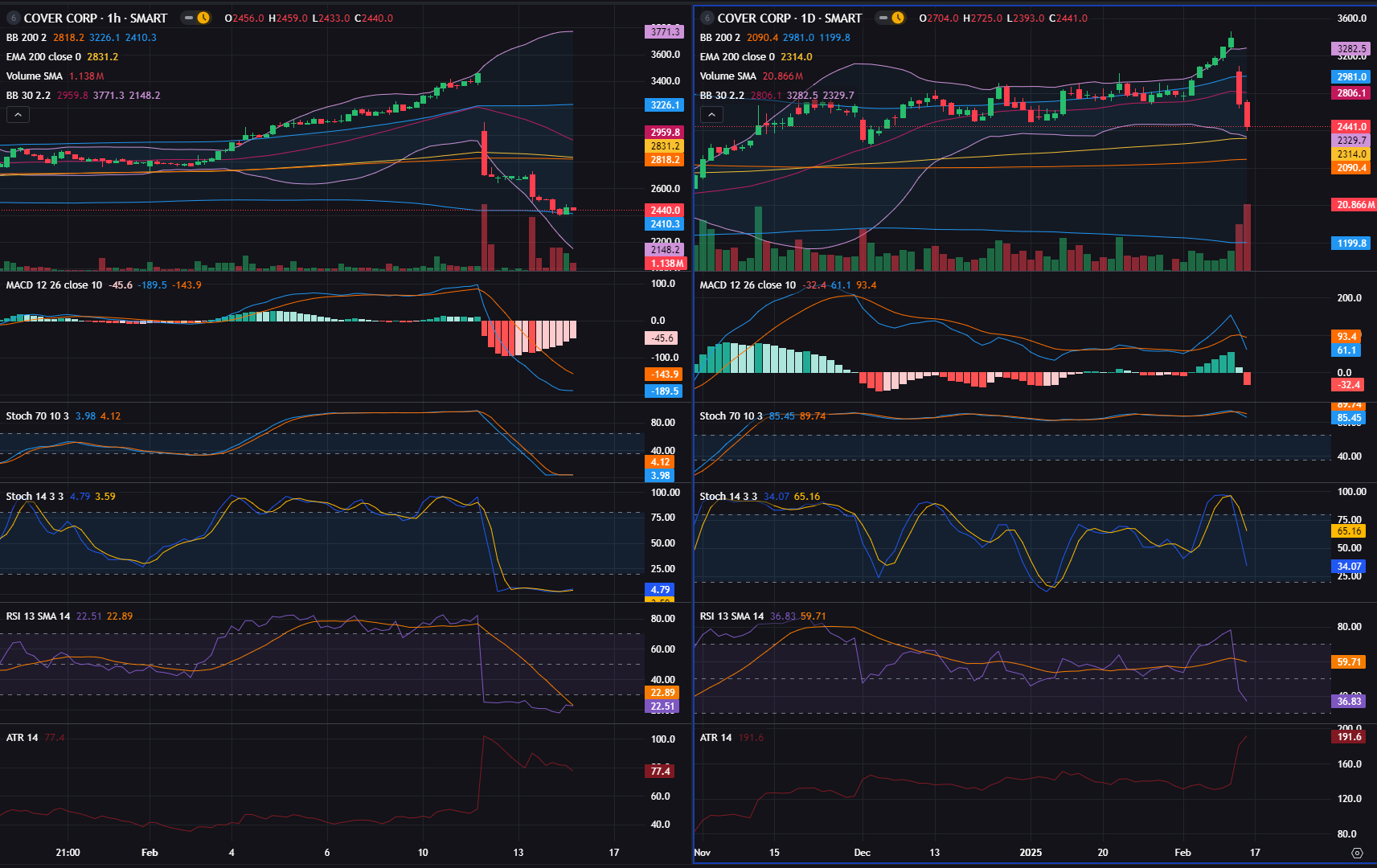
Task: Click the COVER CORP · 1h · SMART title
Action: click(x=96, y=18)
